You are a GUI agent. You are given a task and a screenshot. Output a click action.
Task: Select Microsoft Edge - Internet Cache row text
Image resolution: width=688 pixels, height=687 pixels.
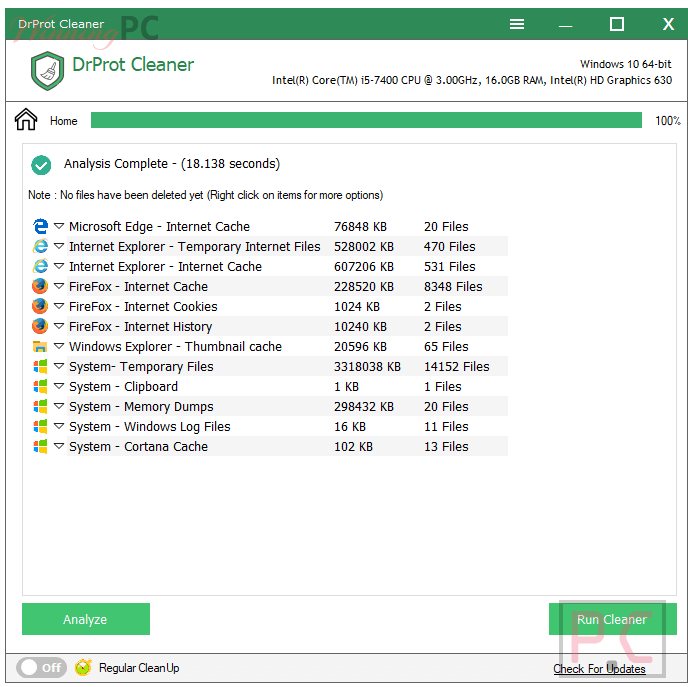159,226
